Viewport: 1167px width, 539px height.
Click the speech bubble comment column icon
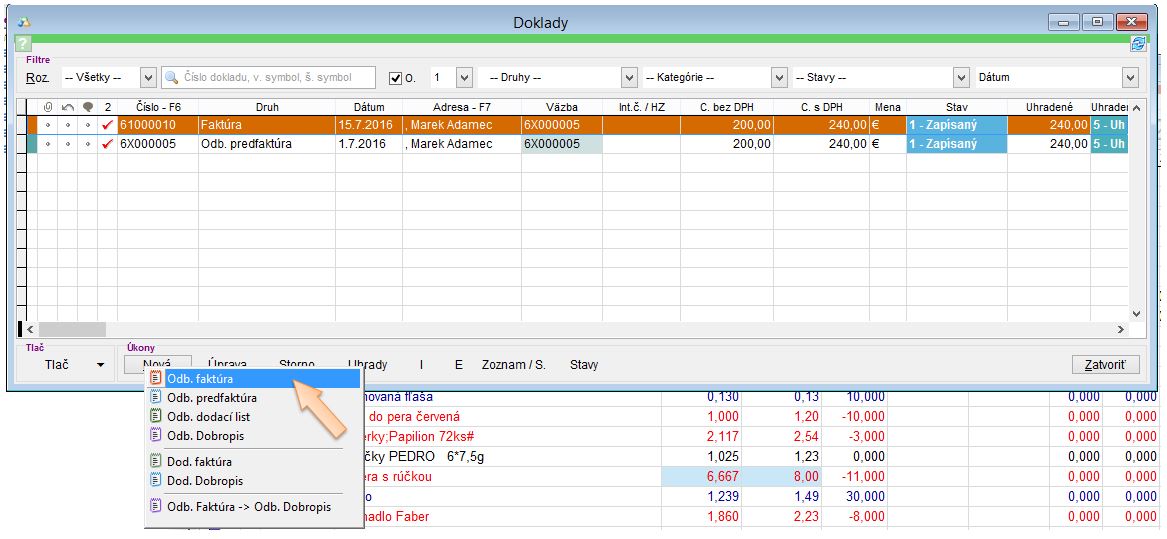87,107
